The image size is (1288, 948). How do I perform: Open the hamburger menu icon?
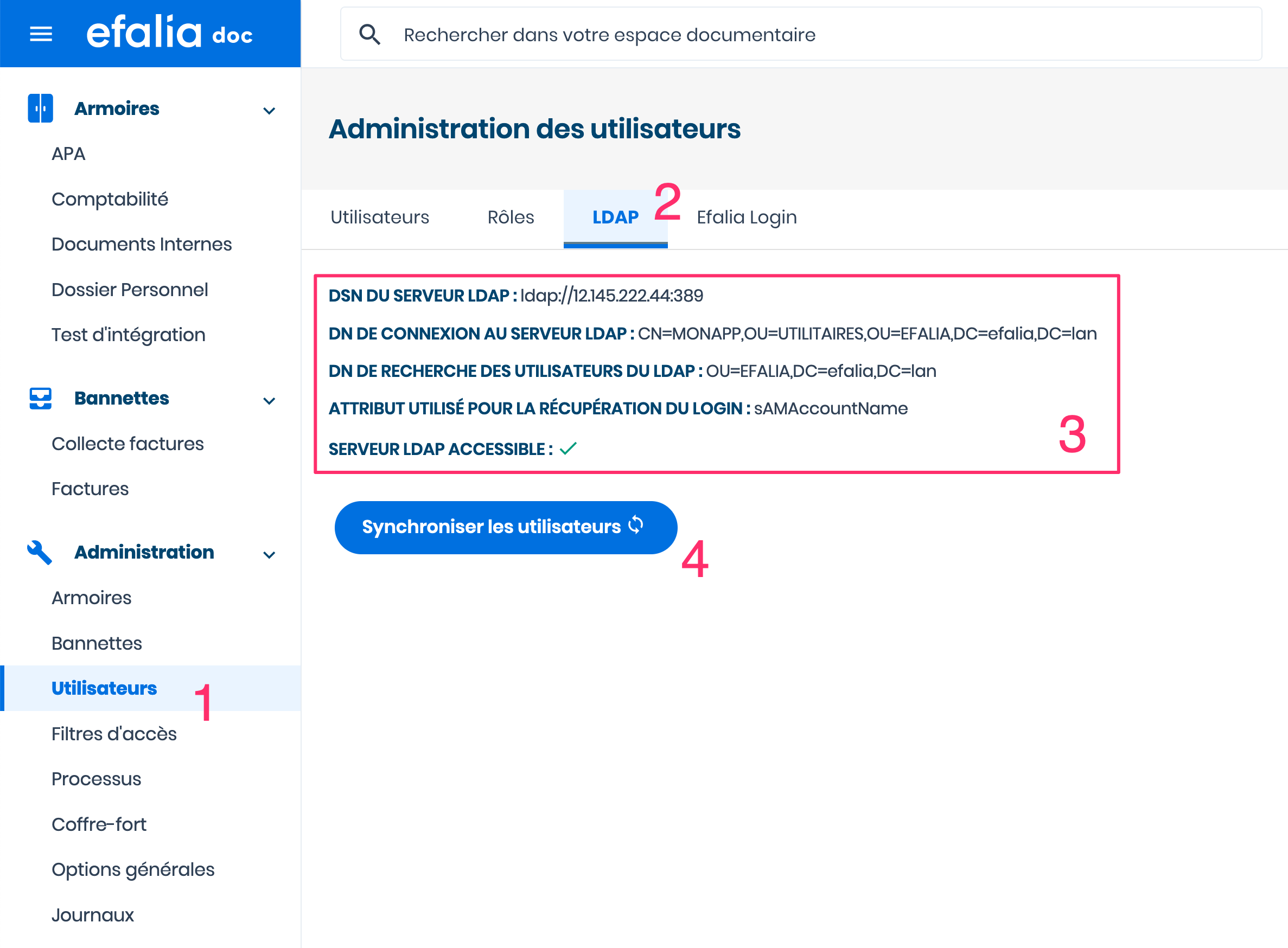(41, 34)
